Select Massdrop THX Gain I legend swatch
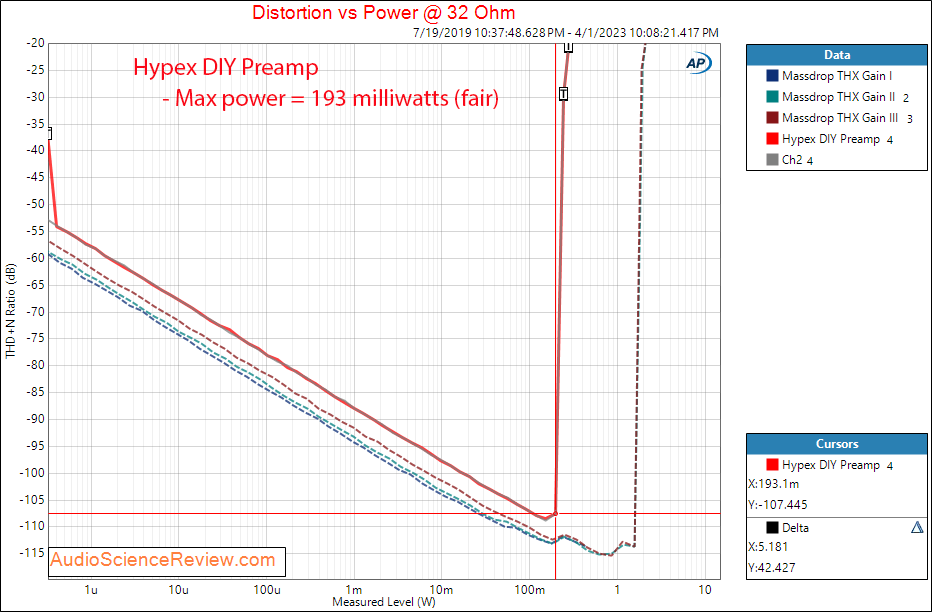 coord(772,76)
